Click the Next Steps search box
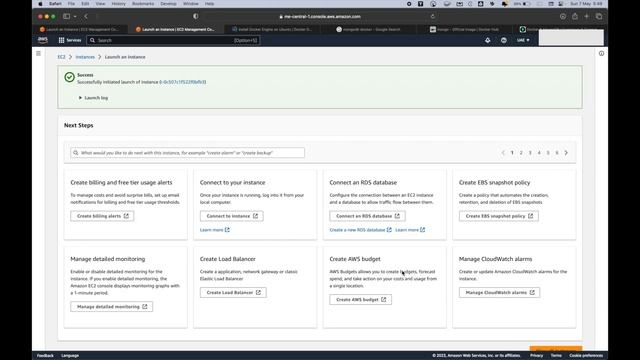Image resolution: width=640 pixels, height=360 pixels. (187, 153)
